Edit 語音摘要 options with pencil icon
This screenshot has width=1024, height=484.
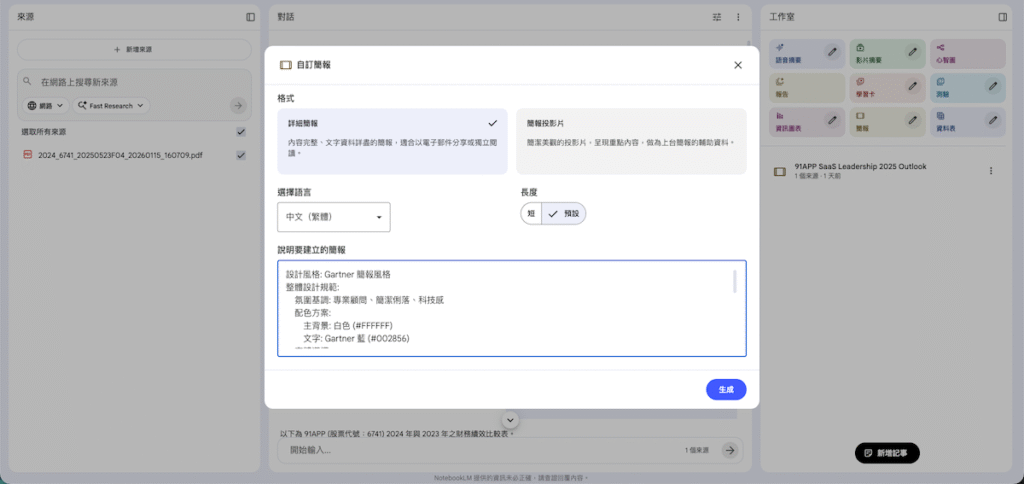tap(831, 52)
